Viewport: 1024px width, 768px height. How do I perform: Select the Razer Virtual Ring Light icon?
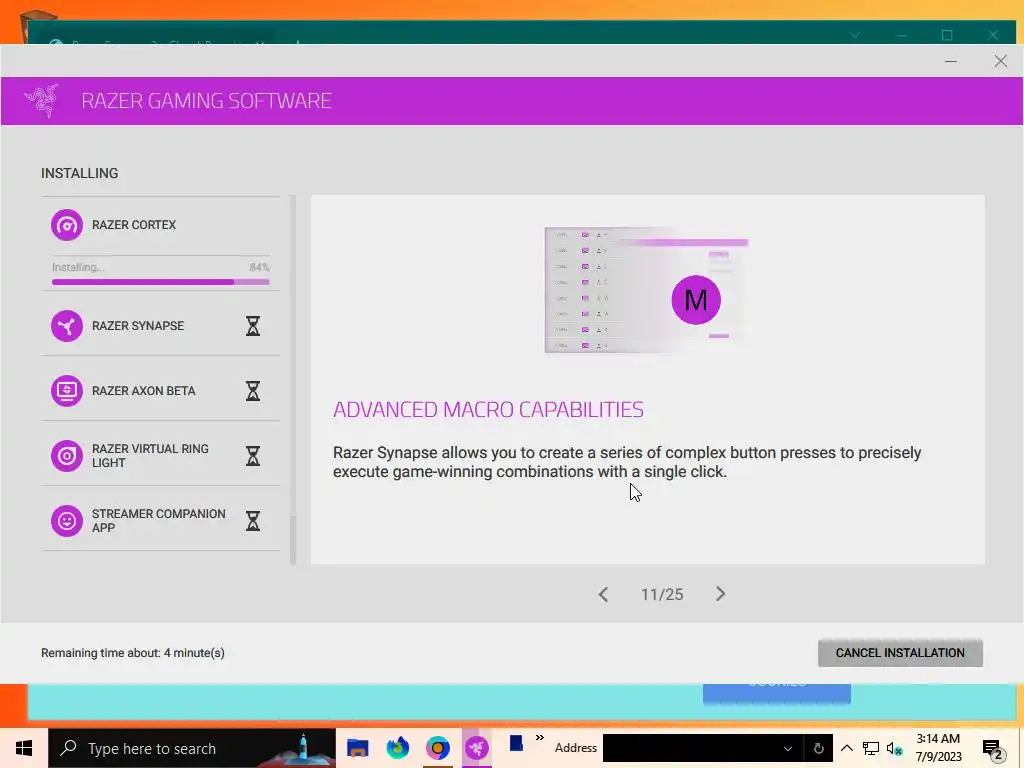click(x=67, y=455)
